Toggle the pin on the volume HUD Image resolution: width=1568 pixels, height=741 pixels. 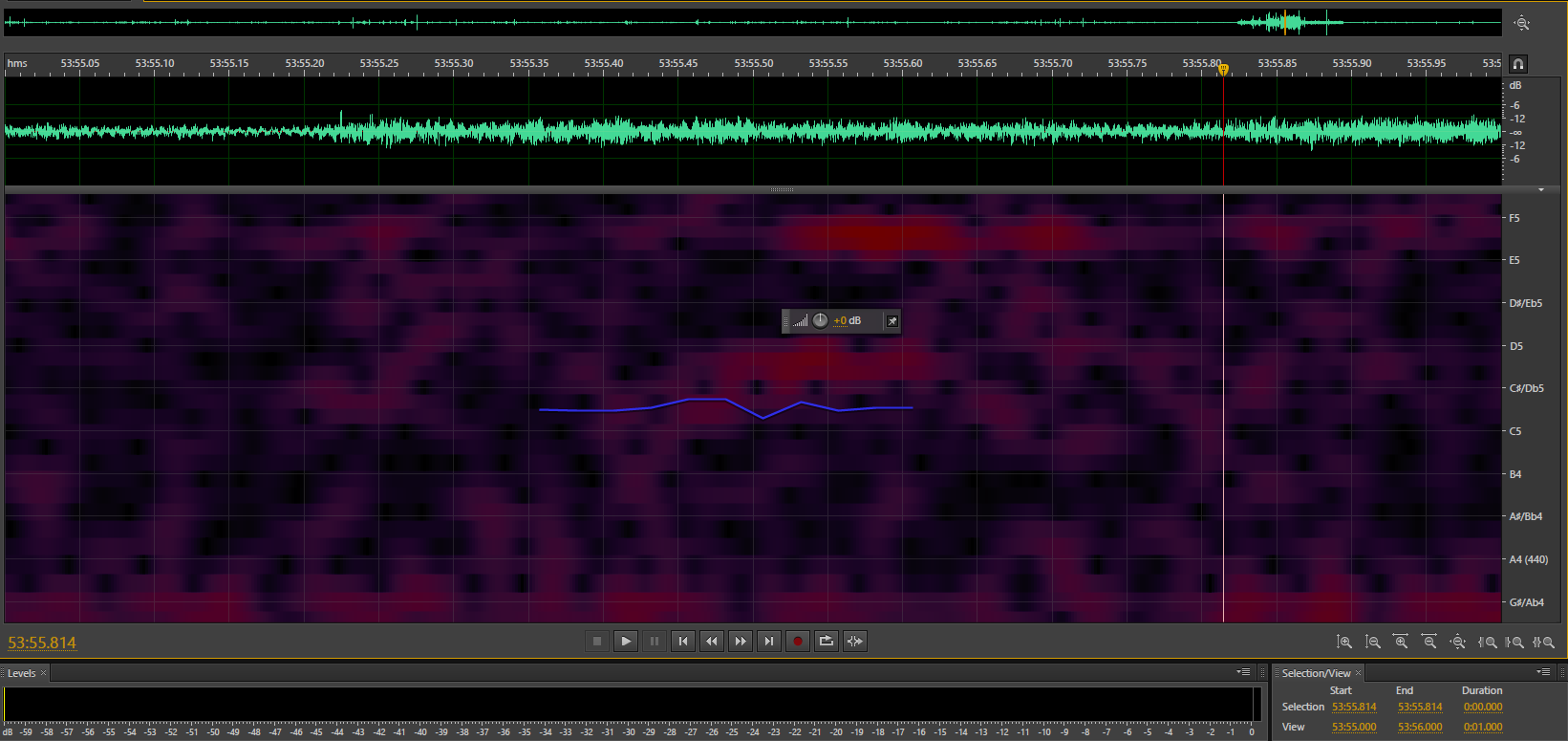click(891, 321)
